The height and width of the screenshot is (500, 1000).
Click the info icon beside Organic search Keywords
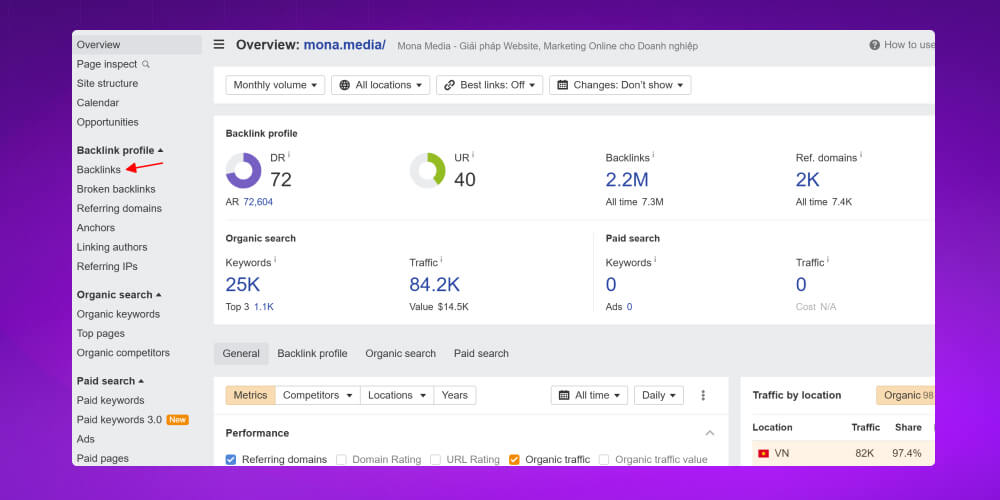[x=276, y=260]
